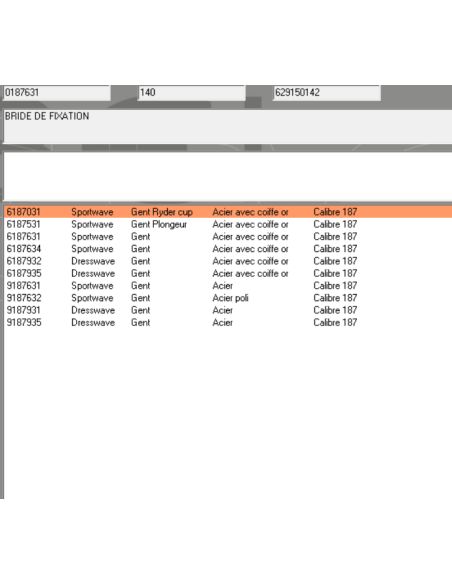The height and width of the screenshot is (584, 452).
Task: Click Calibre 187 in the 9187935 row
Action: pyautogui.click(x=335, y=323)
